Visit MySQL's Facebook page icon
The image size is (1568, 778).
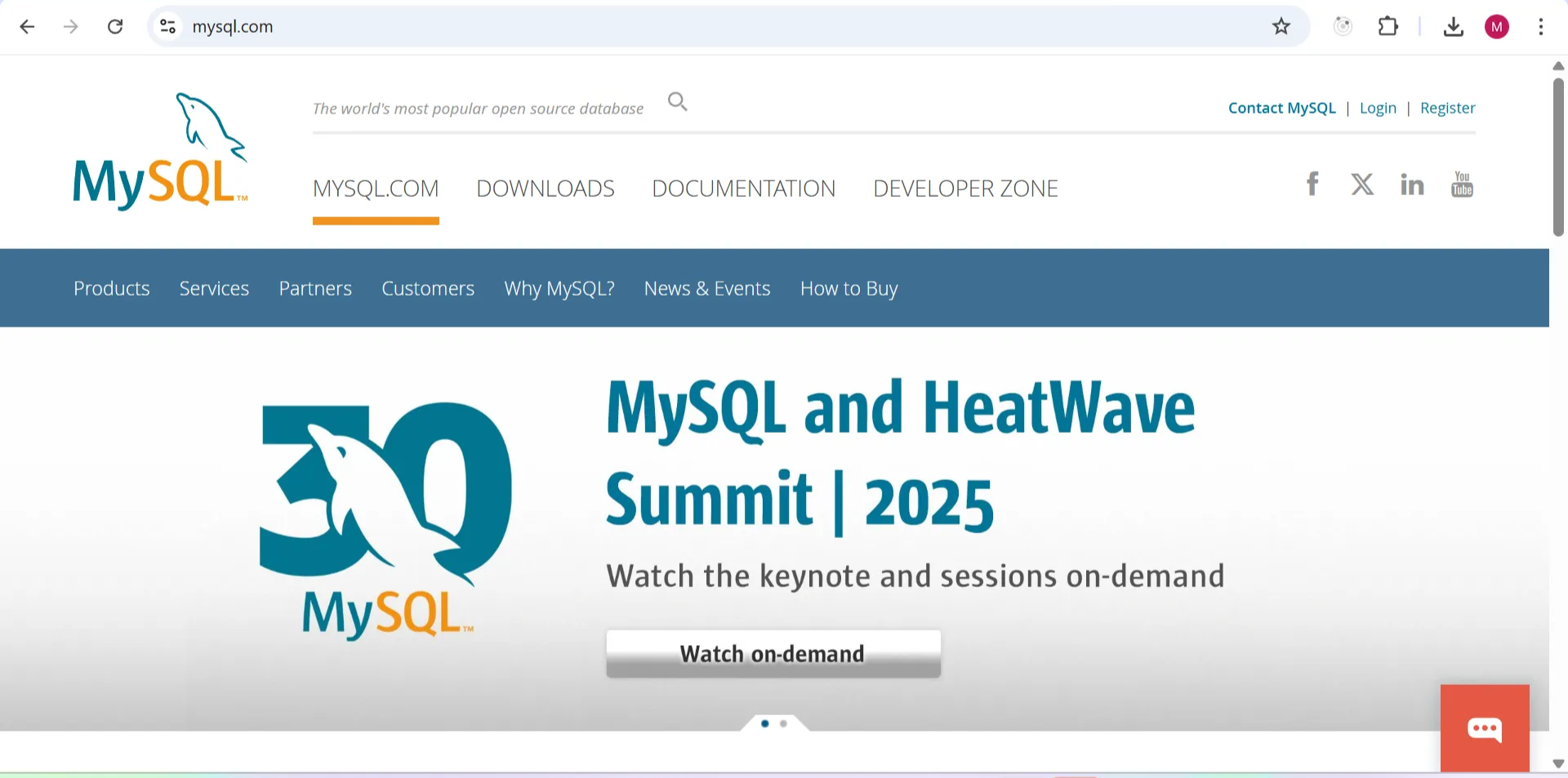[1312, 184]
